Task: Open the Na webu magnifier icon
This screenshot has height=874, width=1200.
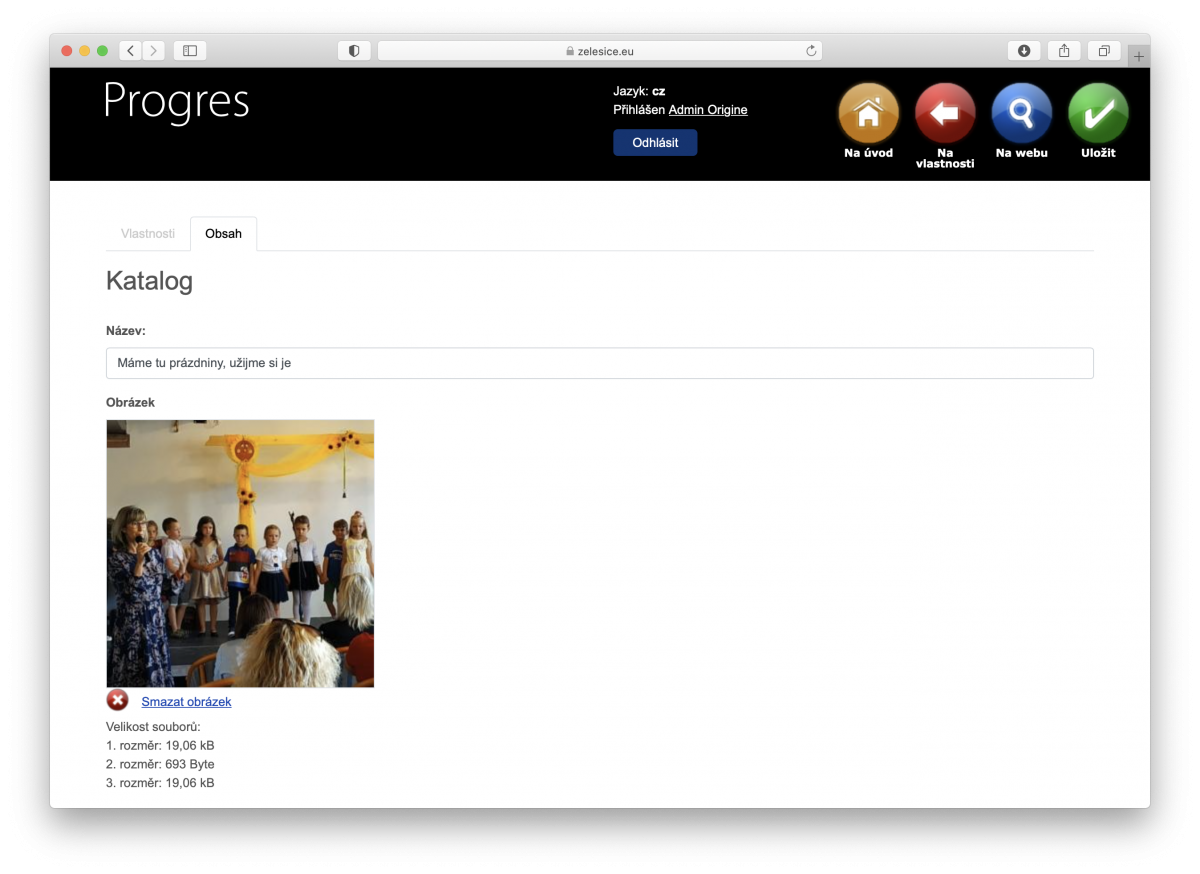Action: (x=1021, y=113)
